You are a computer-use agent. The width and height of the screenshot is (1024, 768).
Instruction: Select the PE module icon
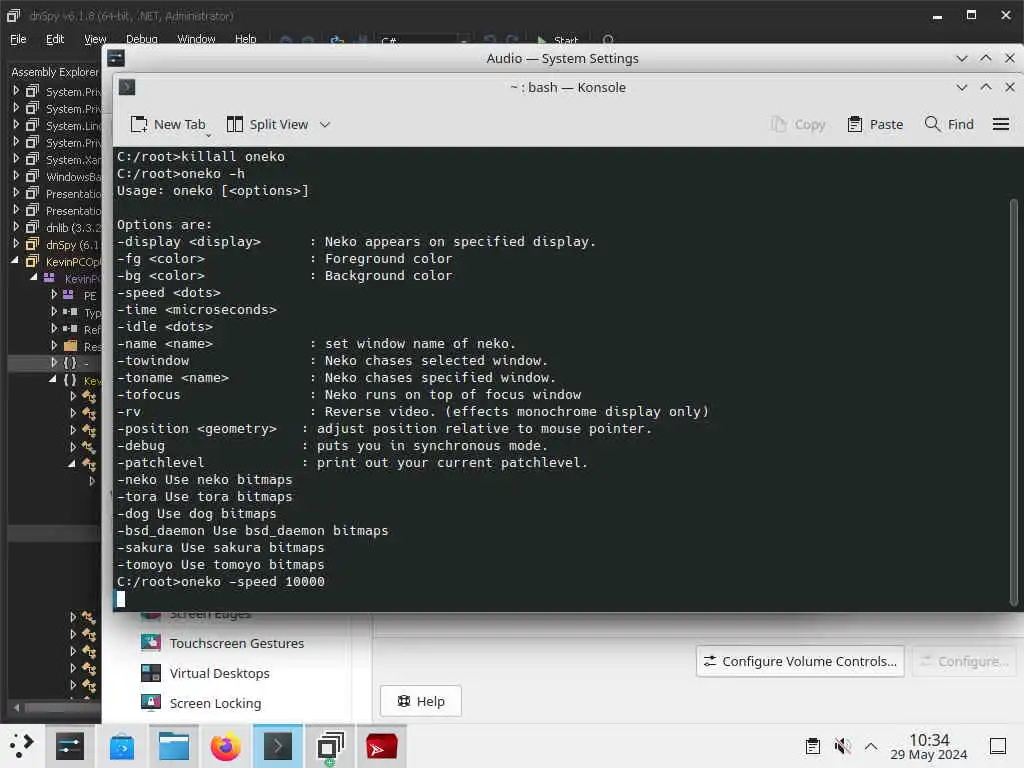(x=68, y=295)
